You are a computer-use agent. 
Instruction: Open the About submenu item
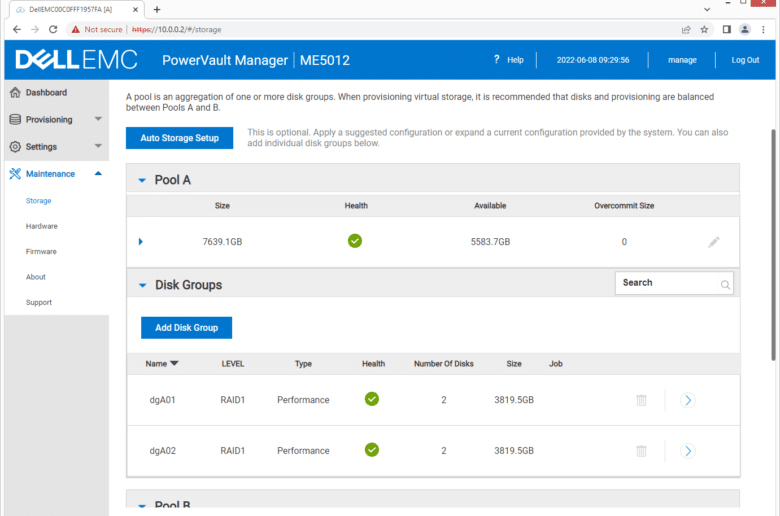tap(35, 277)
